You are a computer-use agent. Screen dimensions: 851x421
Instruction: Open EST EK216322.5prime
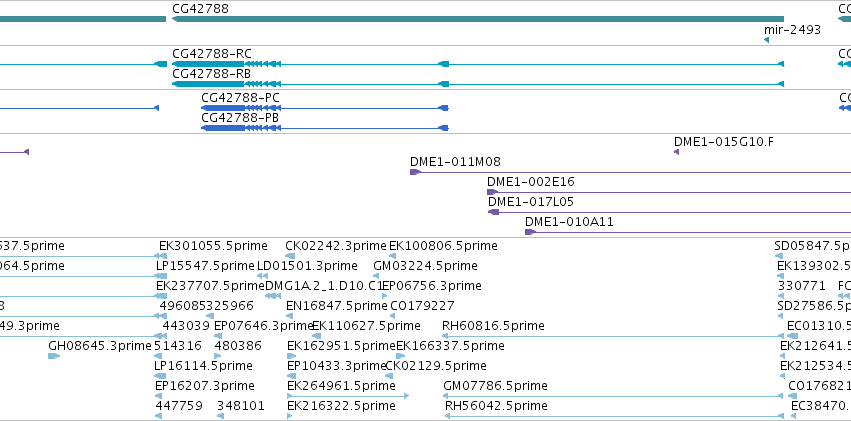(x=341, y=406)
